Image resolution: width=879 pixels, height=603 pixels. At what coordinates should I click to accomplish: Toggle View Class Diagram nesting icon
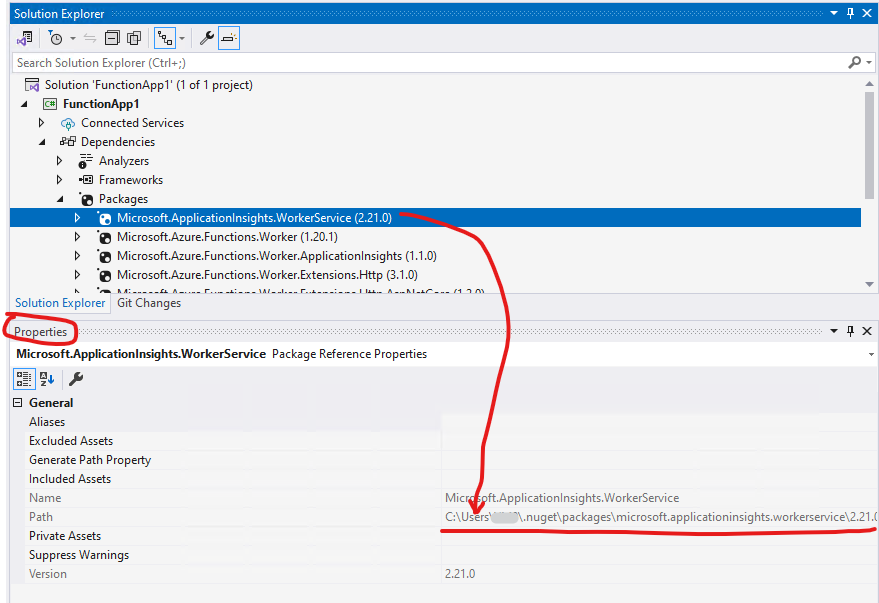(165, 38)
